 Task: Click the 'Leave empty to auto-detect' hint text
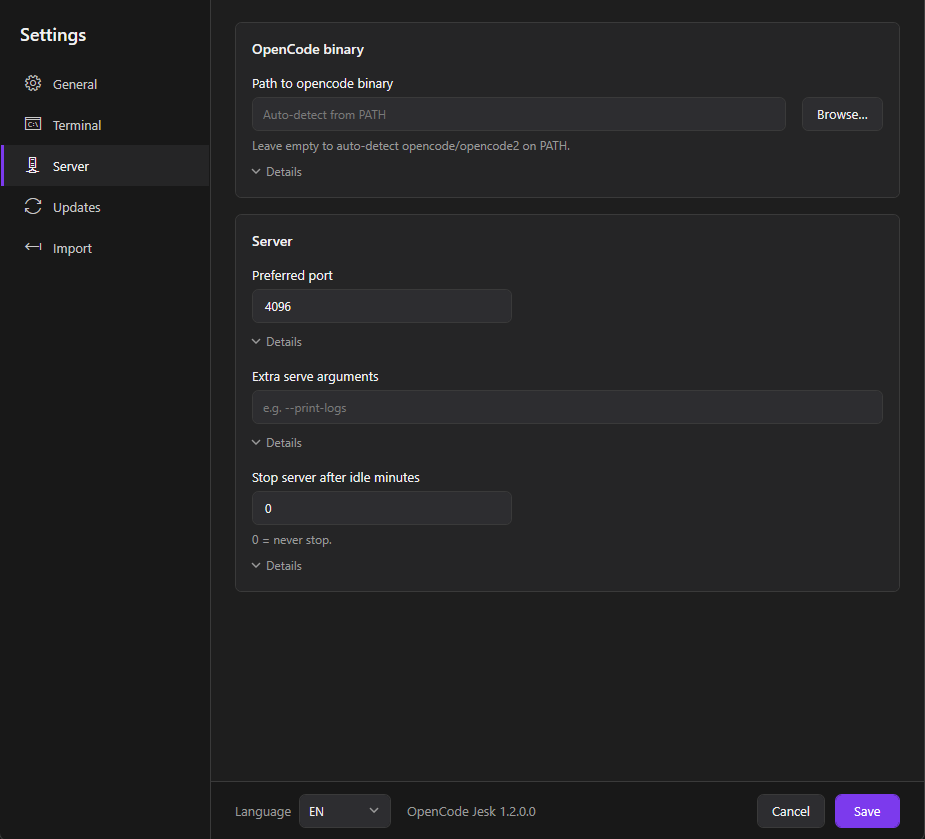point(411,146)
